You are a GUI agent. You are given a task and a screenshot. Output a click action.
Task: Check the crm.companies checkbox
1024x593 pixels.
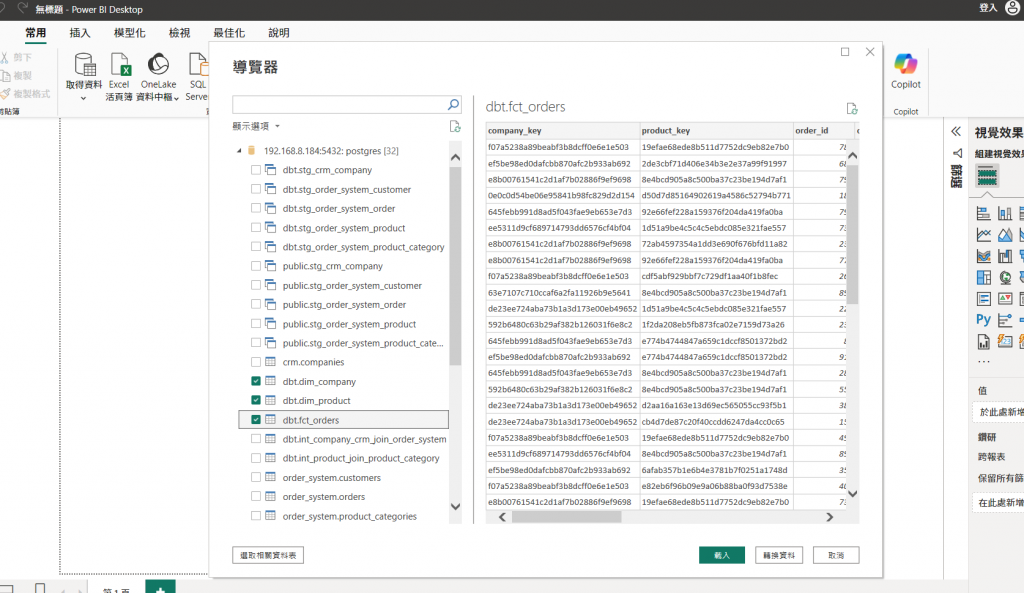256,362
